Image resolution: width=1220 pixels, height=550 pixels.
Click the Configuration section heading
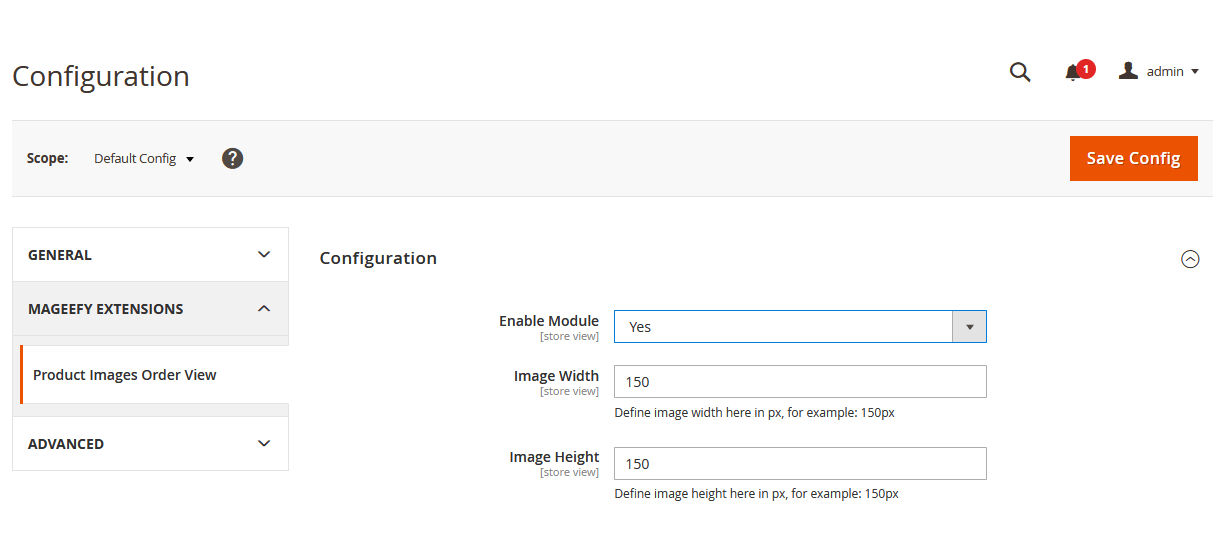(378, 258)
